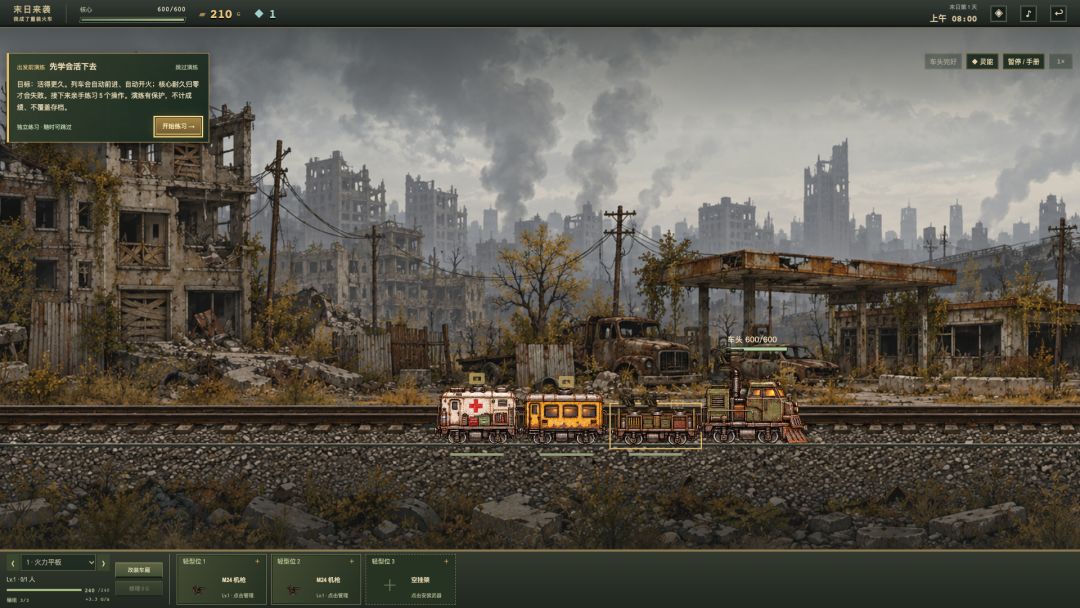Click the carriage health bar above 249
1080x608 pixels.
click(44, 590)
